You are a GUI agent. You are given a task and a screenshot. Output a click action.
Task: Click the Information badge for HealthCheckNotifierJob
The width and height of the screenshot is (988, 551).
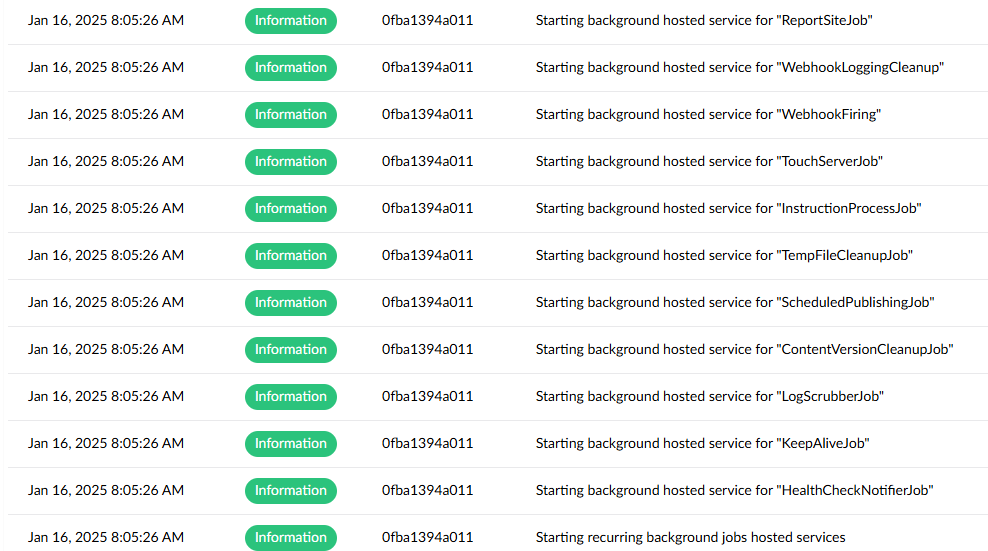(x=290, y=490)
